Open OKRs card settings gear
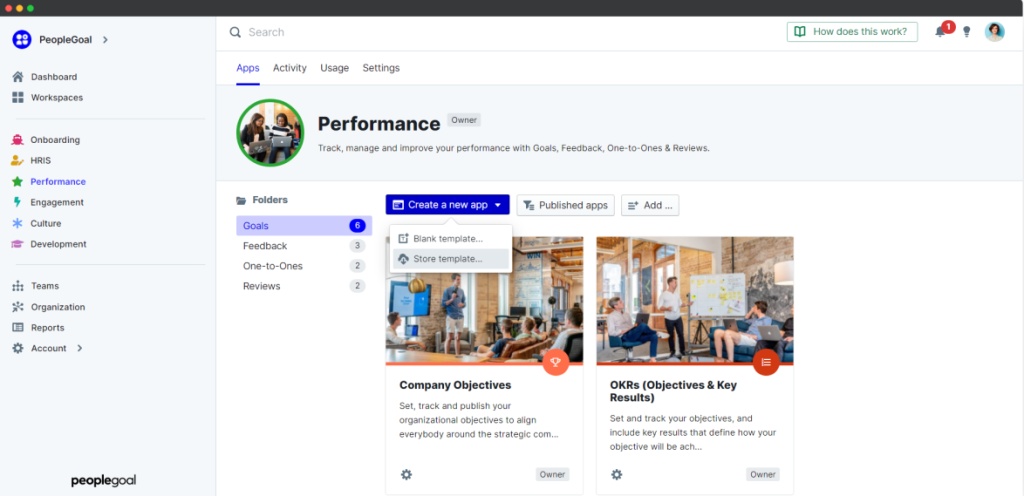 point(616,474)
